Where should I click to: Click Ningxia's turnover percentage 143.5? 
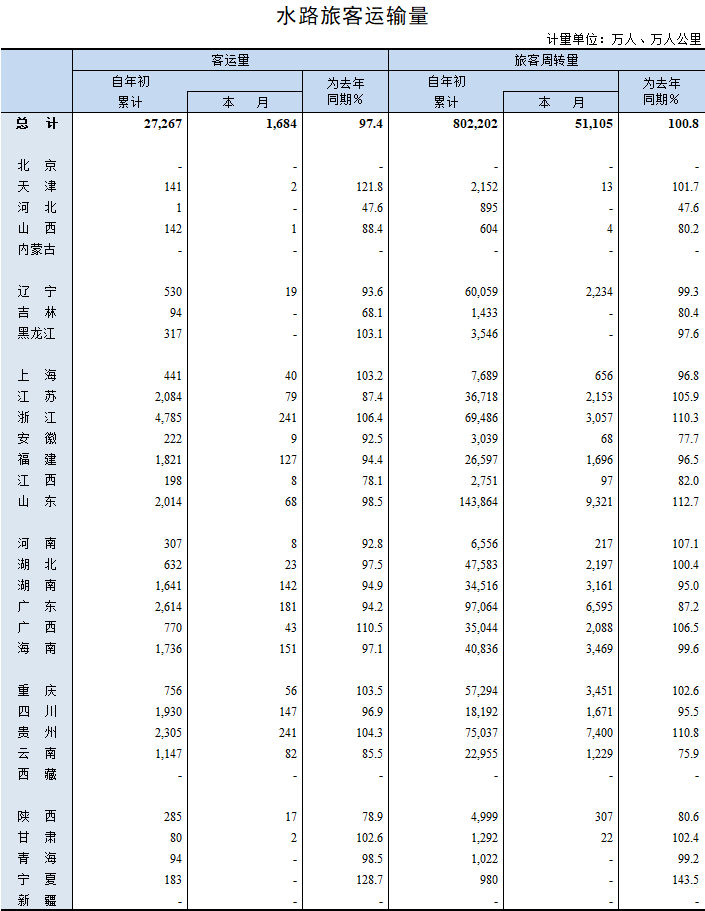685,880
